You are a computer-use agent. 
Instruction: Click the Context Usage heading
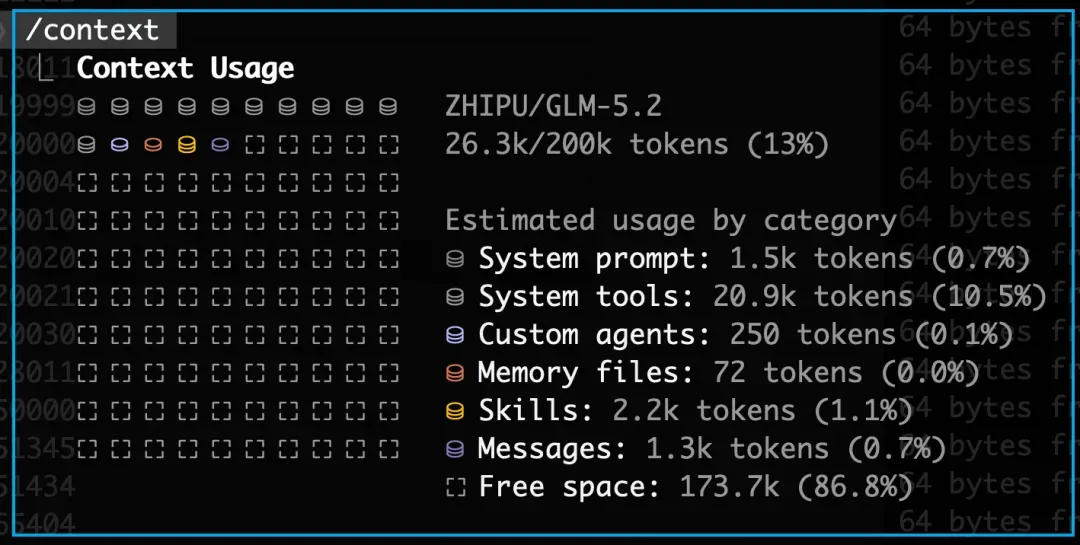(x=185, y=68)
